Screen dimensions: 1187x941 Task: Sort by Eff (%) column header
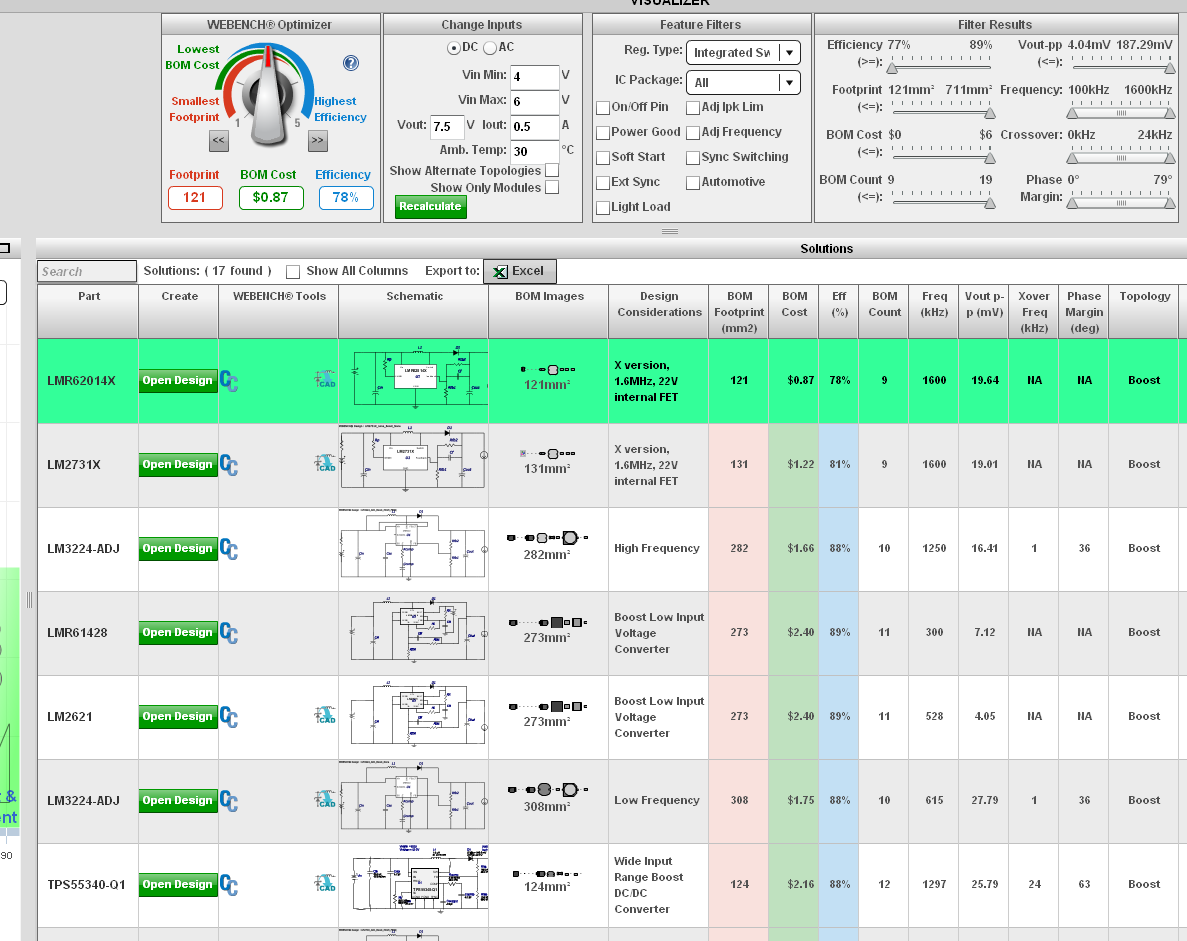point(839,312)
